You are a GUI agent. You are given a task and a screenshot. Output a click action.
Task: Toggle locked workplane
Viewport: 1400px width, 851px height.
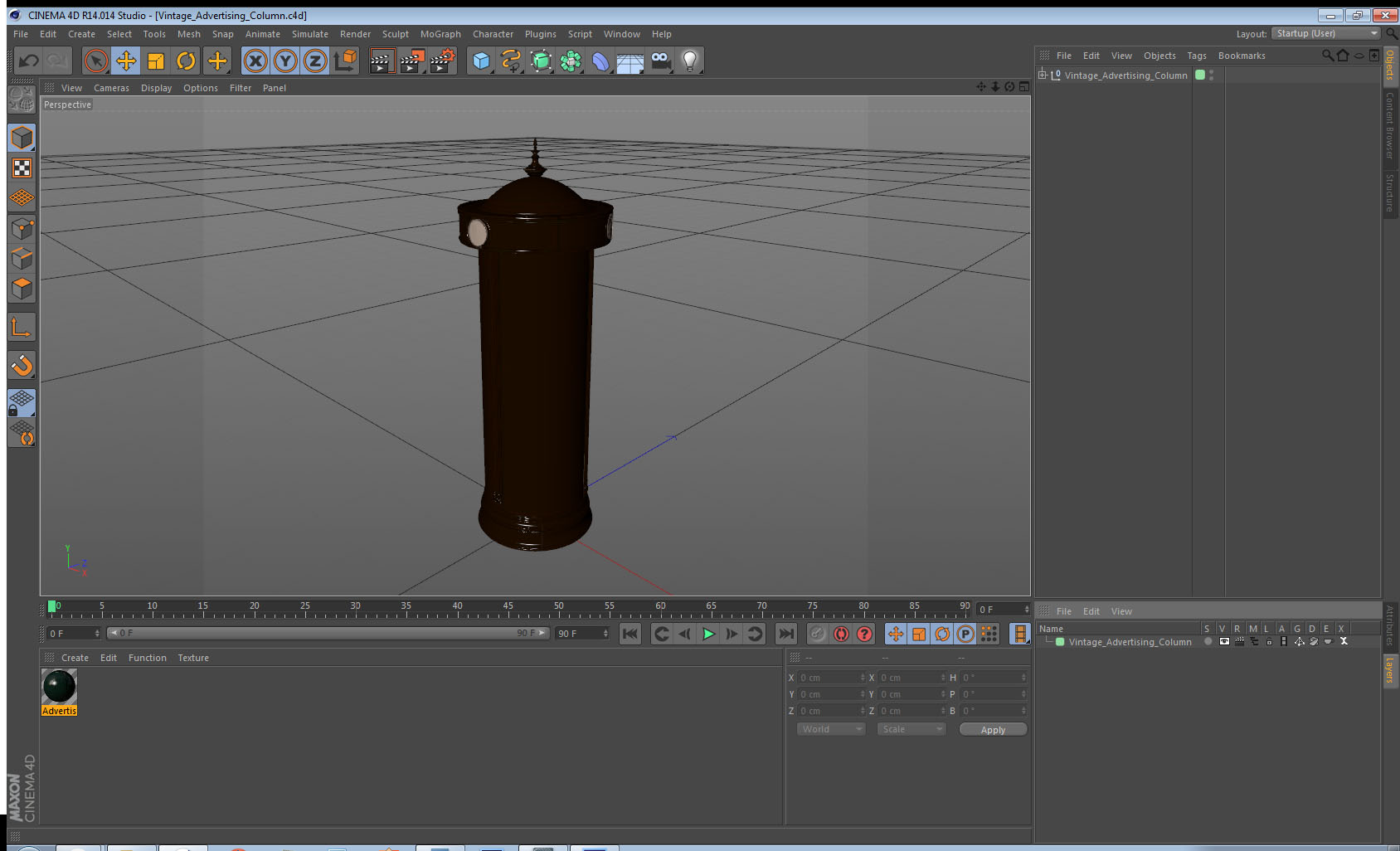(22, 402)
